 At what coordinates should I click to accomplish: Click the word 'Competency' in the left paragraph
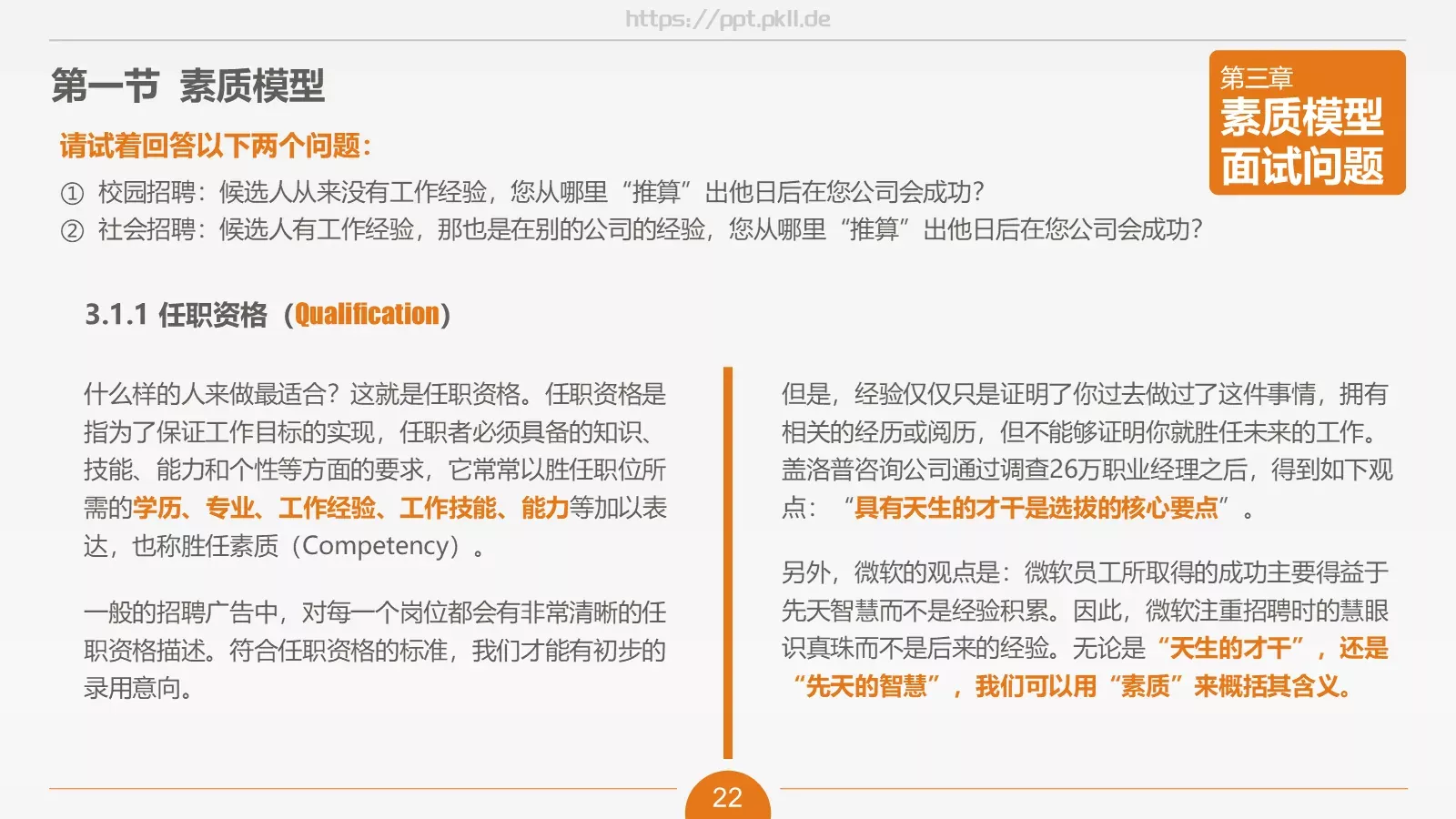[375, 546]
